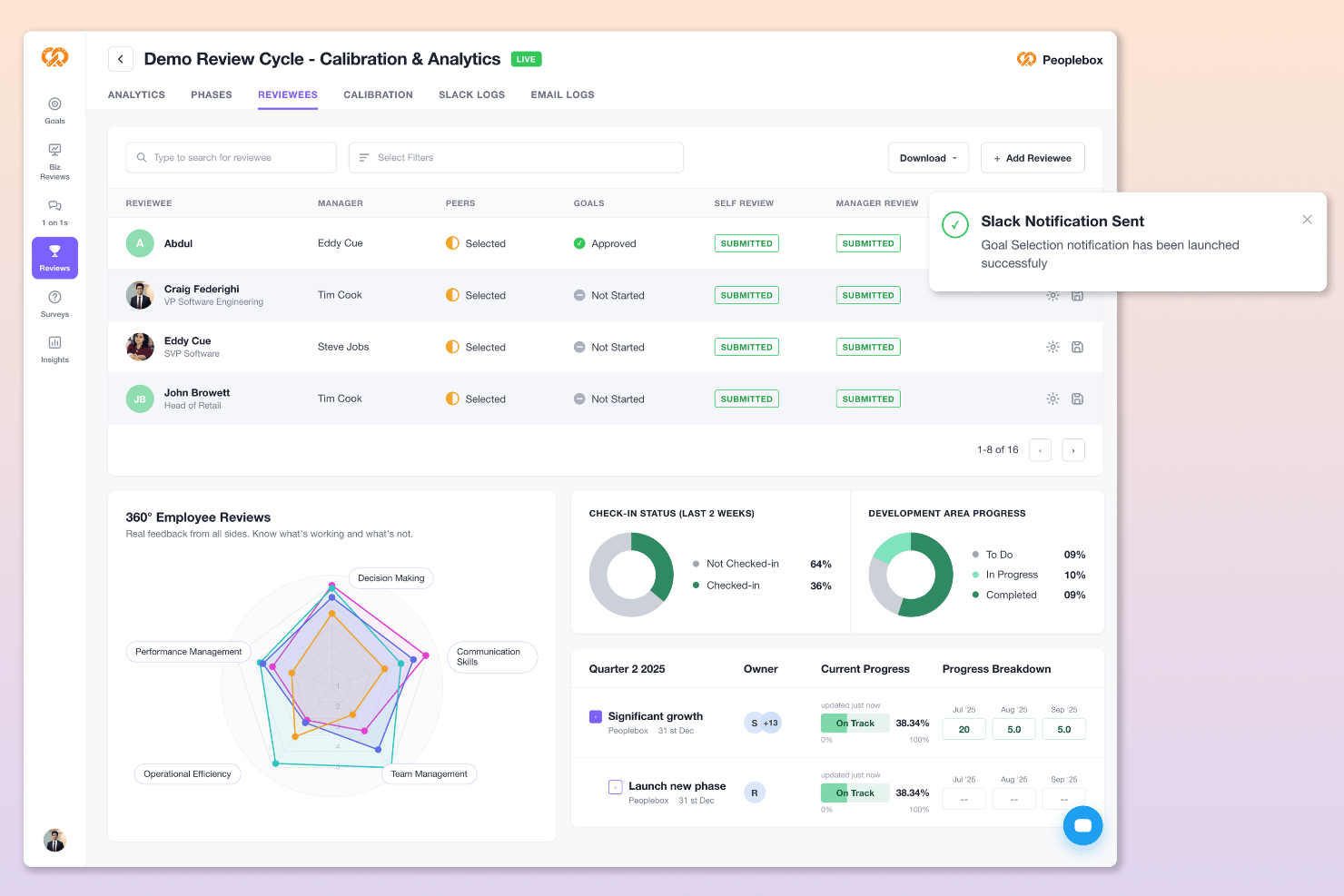Click the JB avatar for John Browett
Image resolution: width=1344 pixels, height=896 pixels.
coord(140,399)
